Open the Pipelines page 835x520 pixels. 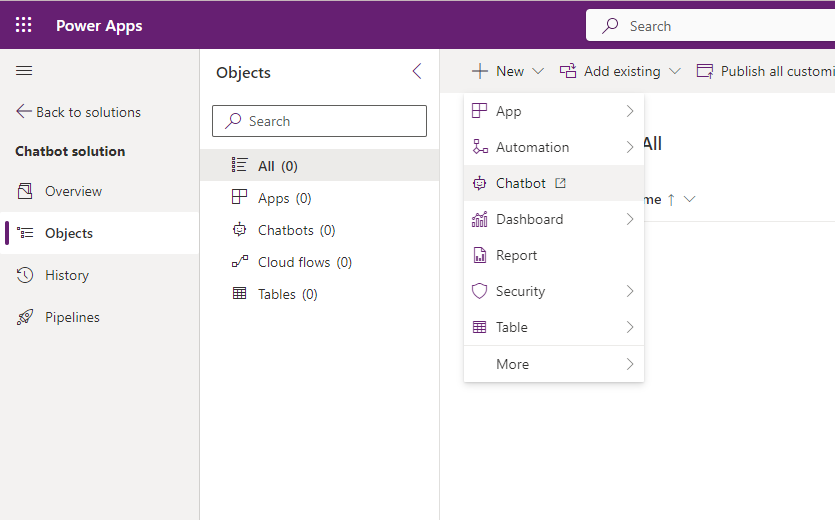pos(100,317)
